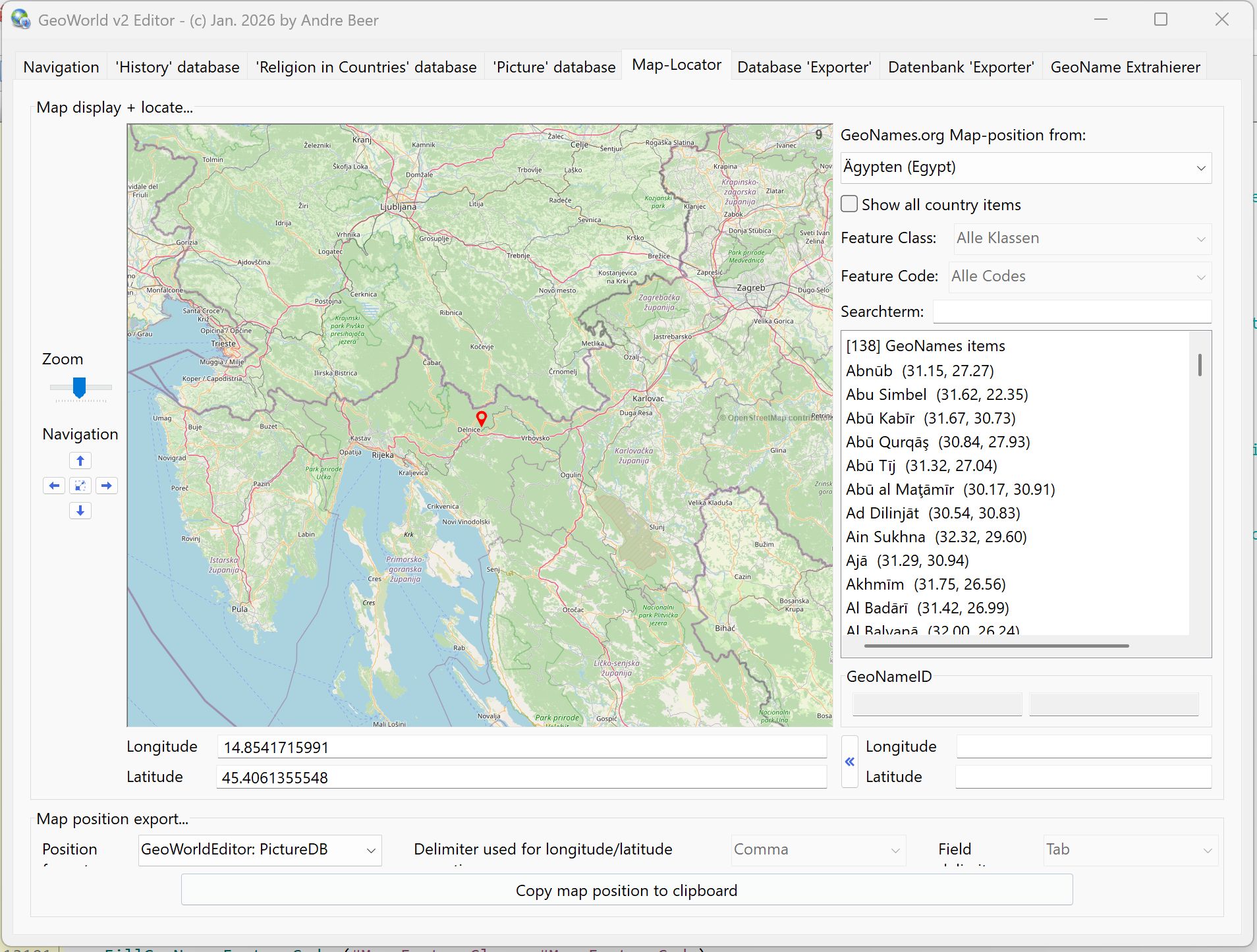Switch to the 'History' database tab

pos(177,67)
